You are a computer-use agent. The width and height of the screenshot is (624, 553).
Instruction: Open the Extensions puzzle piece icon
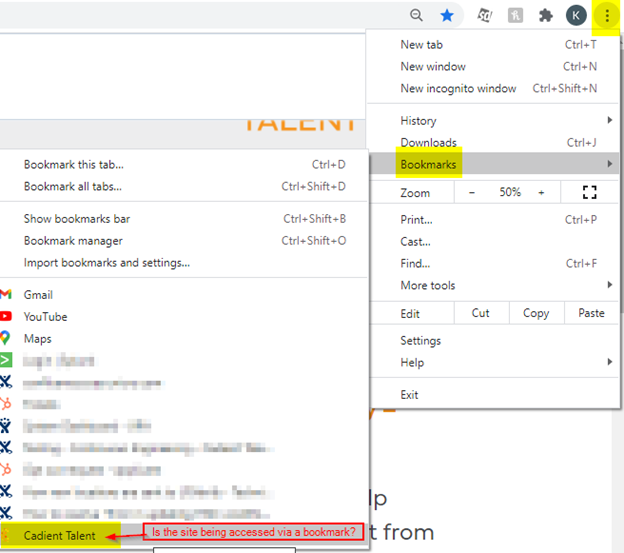[x=546, y=16]
